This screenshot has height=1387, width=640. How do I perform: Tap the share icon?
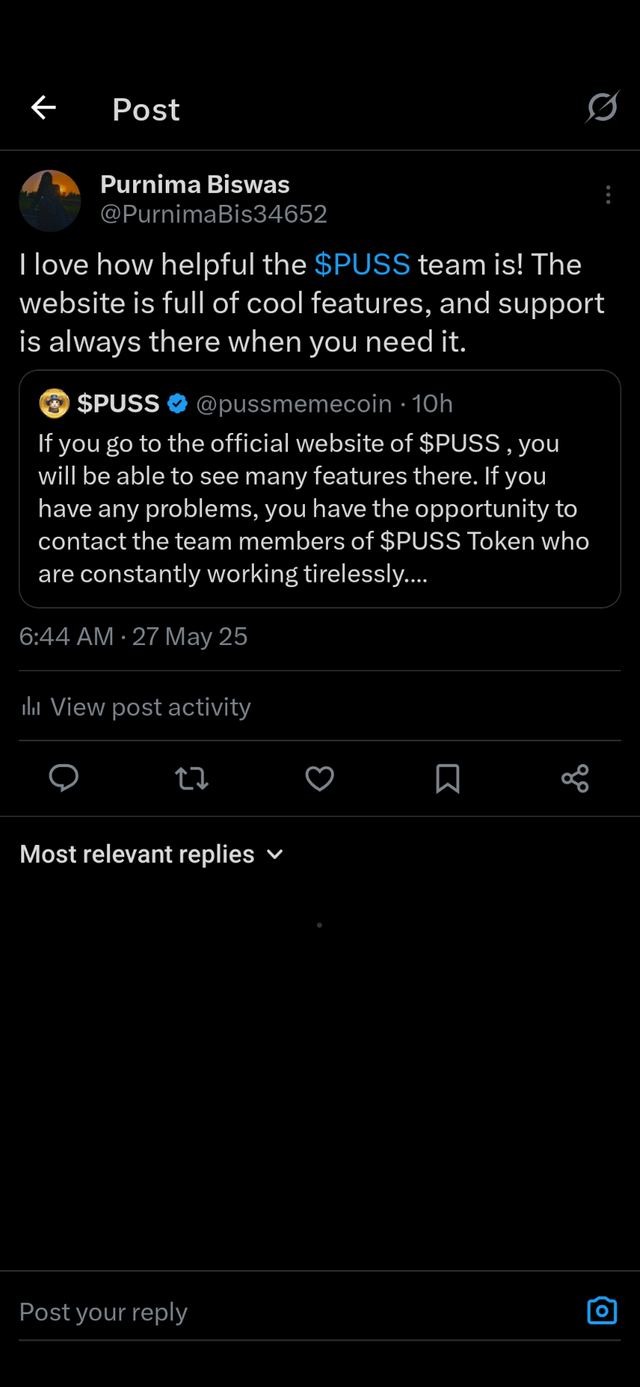(x=575, y=778)
